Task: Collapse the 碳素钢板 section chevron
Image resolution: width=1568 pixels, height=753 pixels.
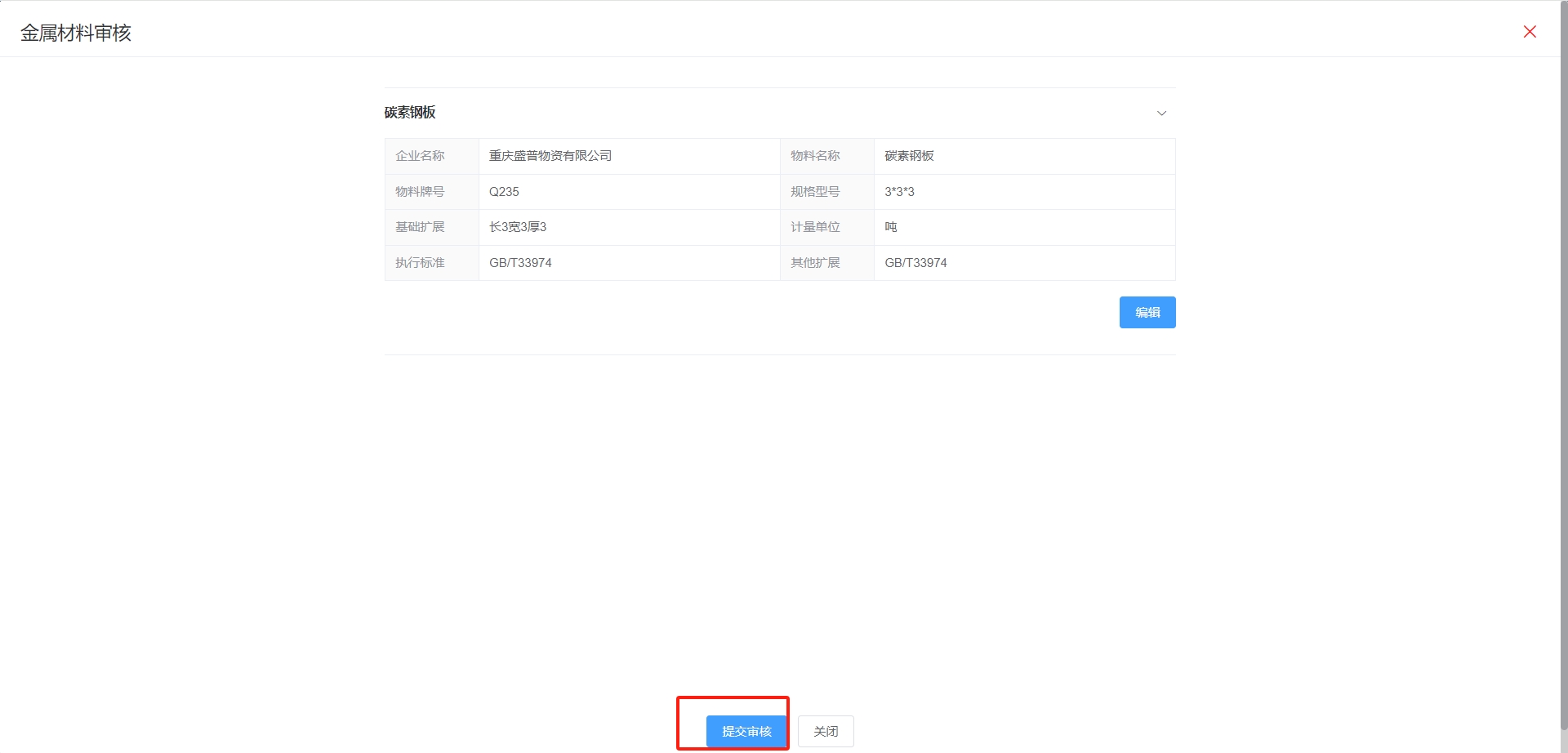Action: click(x=1161, y=114)
